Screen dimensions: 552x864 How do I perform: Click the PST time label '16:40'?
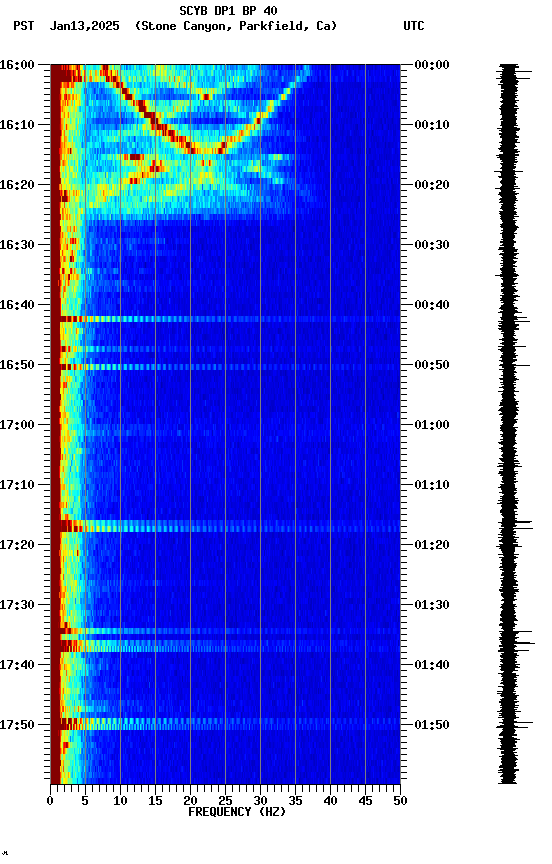pos(17,305)
